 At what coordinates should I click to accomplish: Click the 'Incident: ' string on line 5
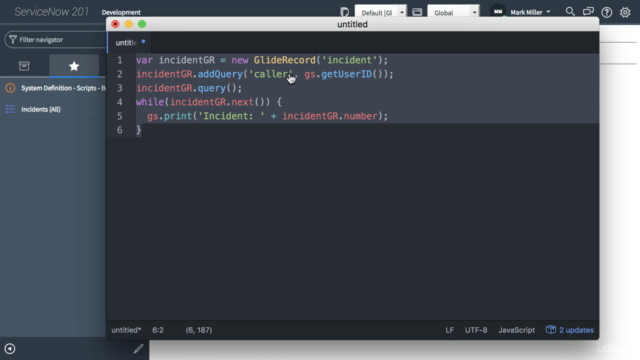pyautogui.click(x=231, y=116)
